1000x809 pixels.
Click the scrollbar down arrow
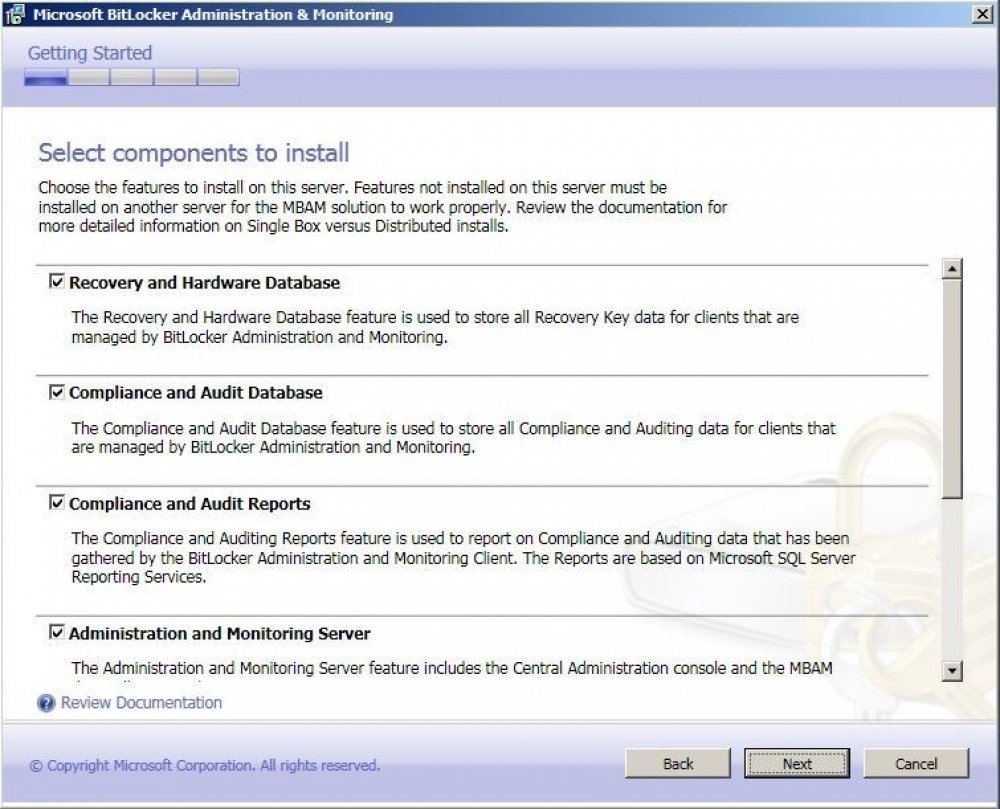[x=952, y=670]
